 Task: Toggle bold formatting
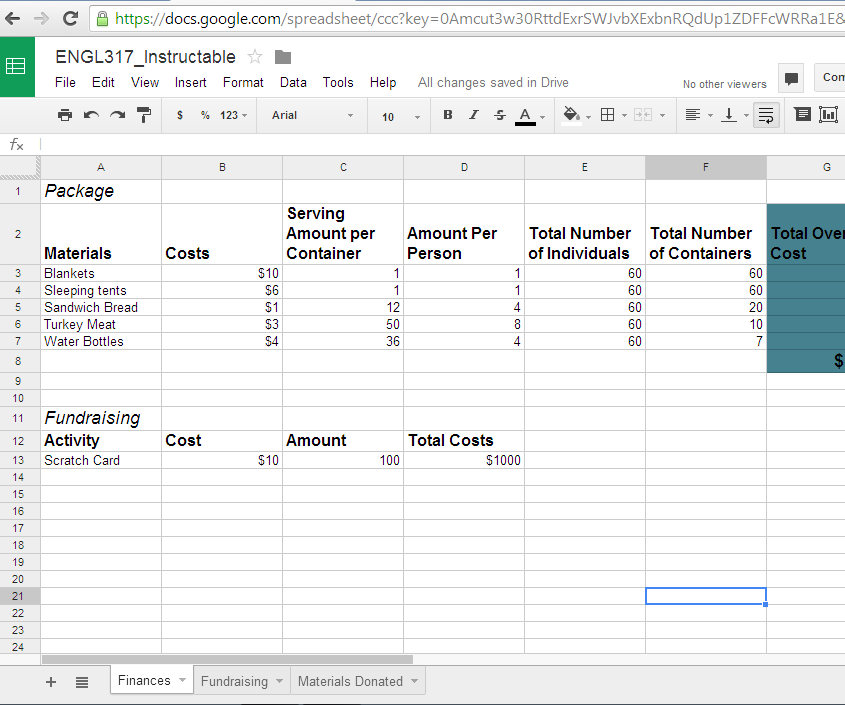click(x=447, y=115)
